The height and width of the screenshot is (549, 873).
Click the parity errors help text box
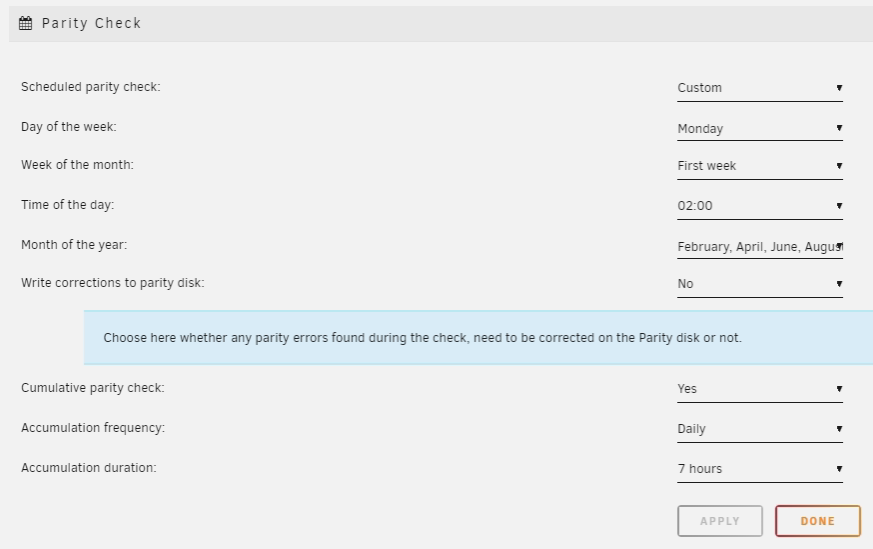[x=478, y=338]
